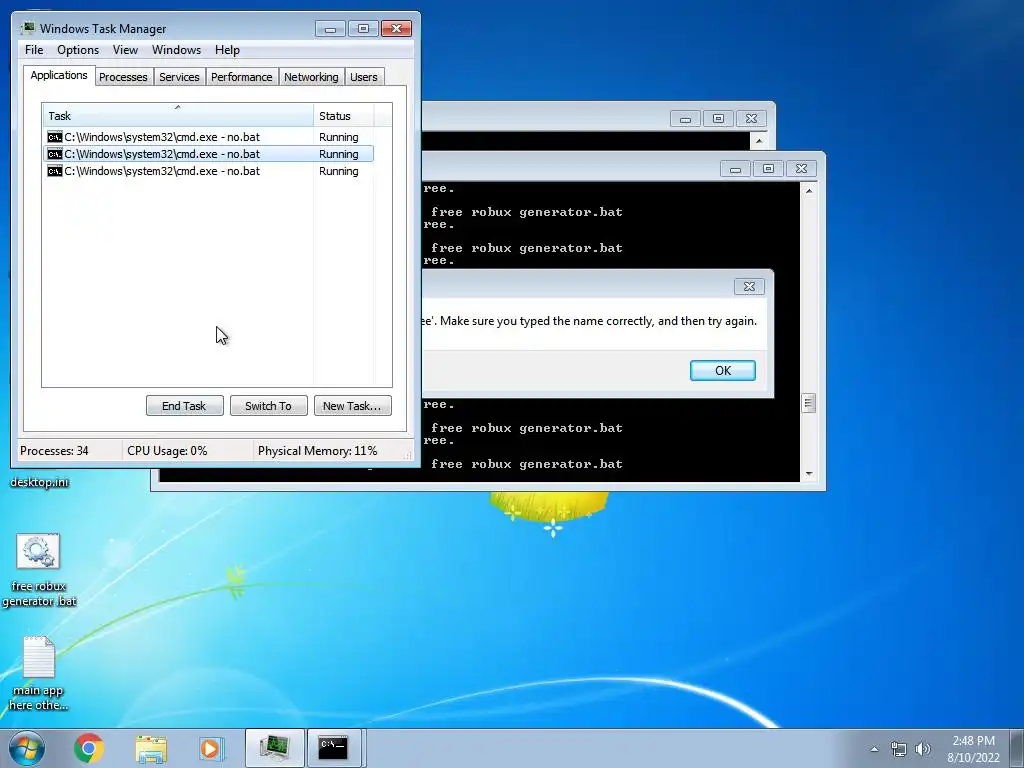
Task: Click the End Task button
Action: tap(184, 406)
